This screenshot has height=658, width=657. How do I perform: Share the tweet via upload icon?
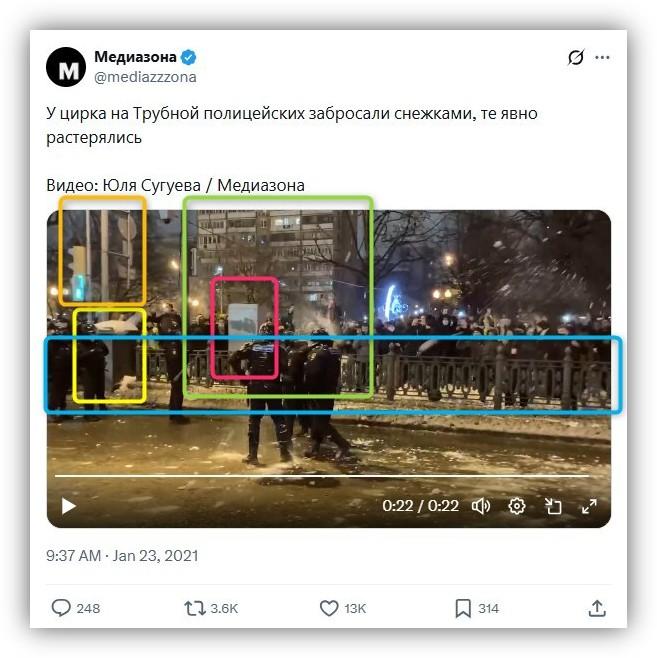[x=597, y=608]
